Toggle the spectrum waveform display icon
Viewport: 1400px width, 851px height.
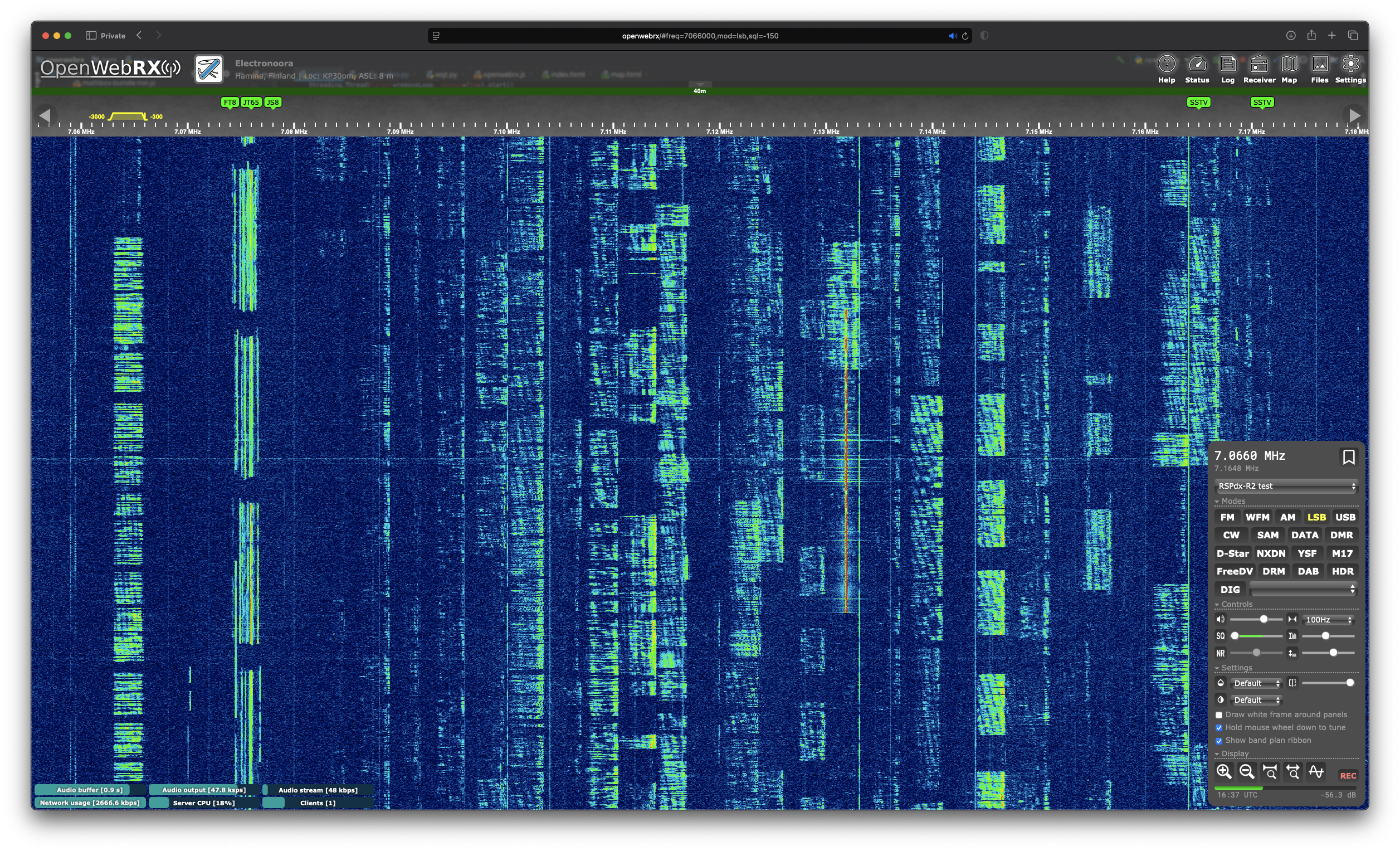pos(1316,771)
